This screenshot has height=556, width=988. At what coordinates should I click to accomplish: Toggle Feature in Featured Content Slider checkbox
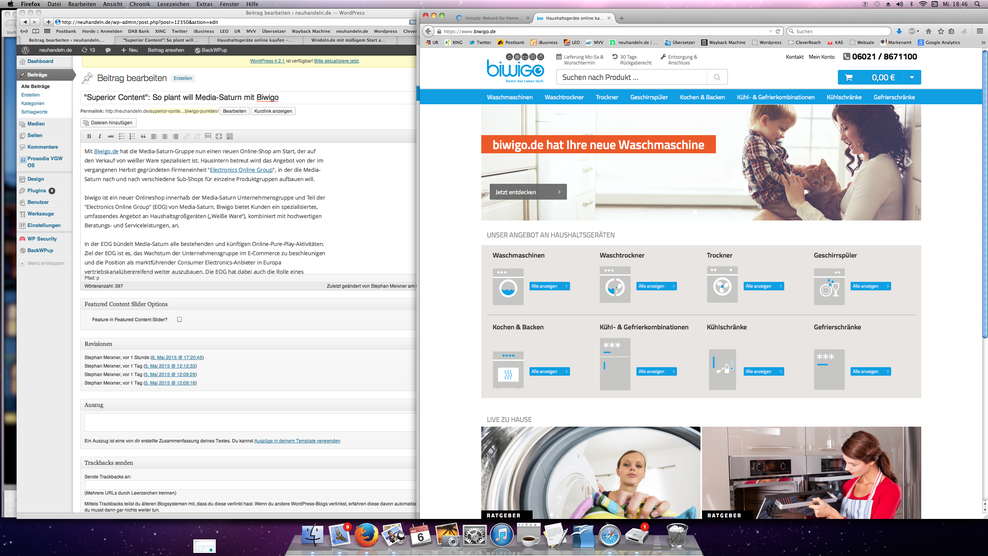point(180,320)
